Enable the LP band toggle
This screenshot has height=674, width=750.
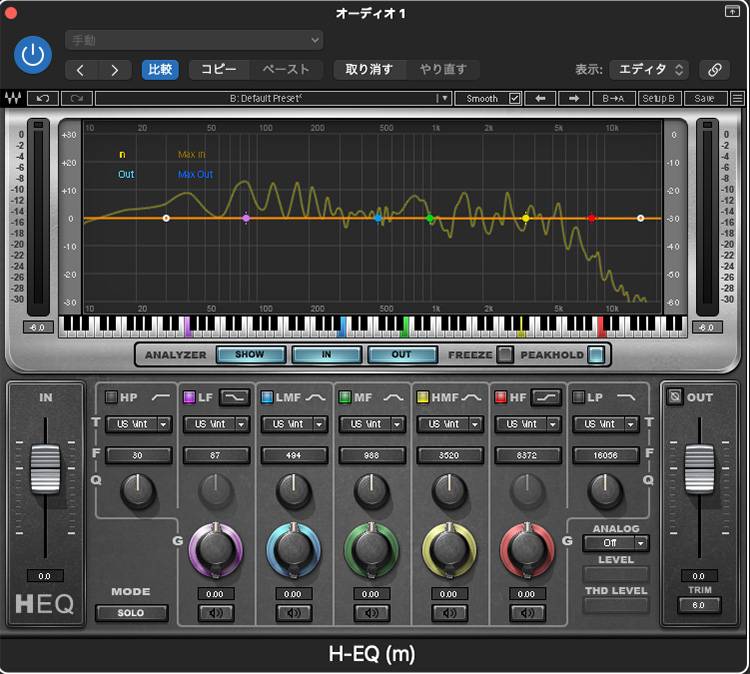(578, 397)
